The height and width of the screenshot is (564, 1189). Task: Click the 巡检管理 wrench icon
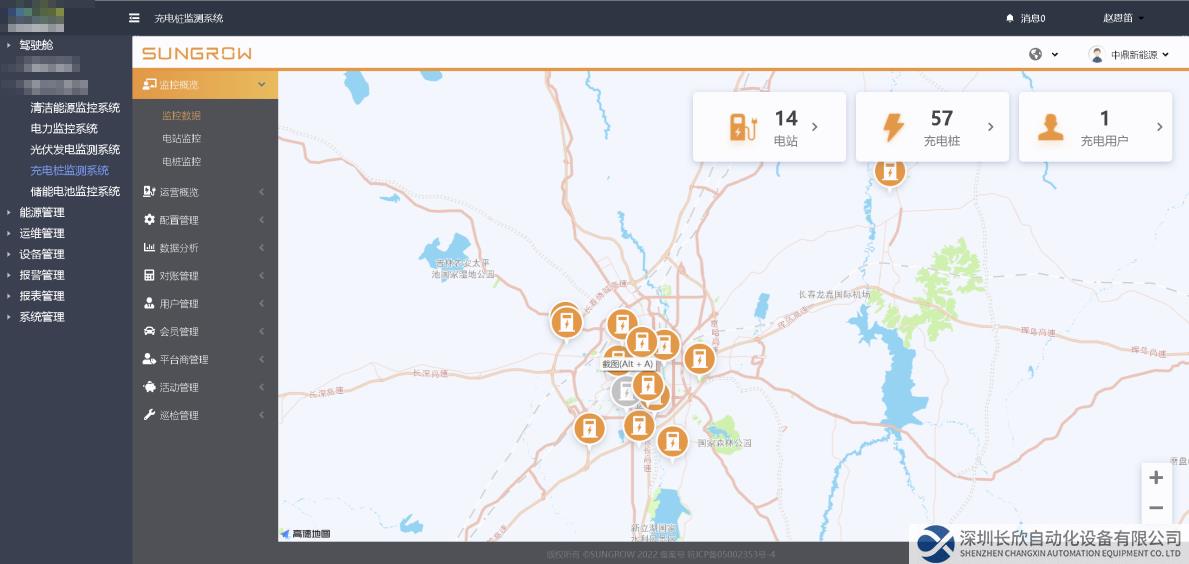149,415
